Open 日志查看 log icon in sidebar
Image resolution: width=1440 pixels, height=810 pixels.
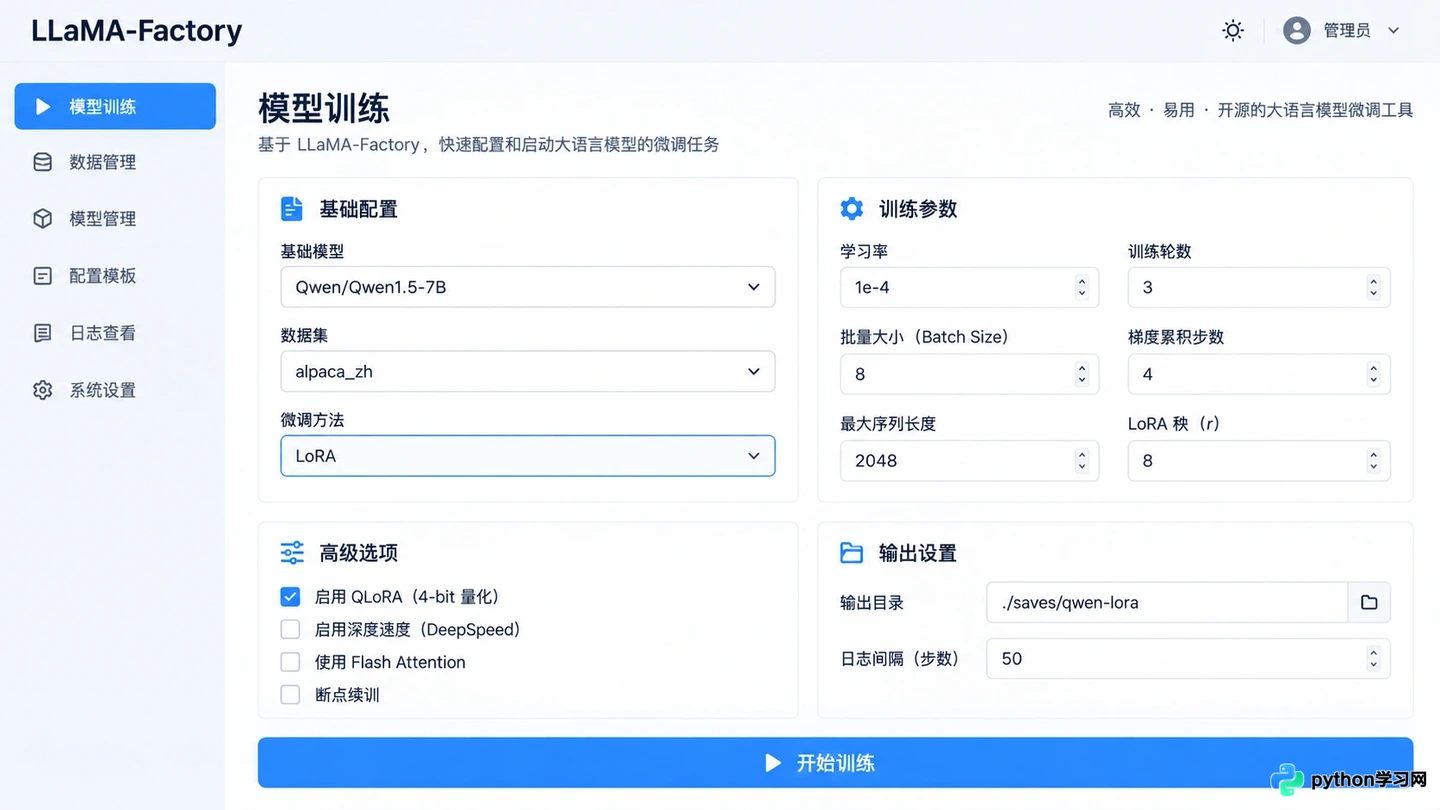coord(43,333)
